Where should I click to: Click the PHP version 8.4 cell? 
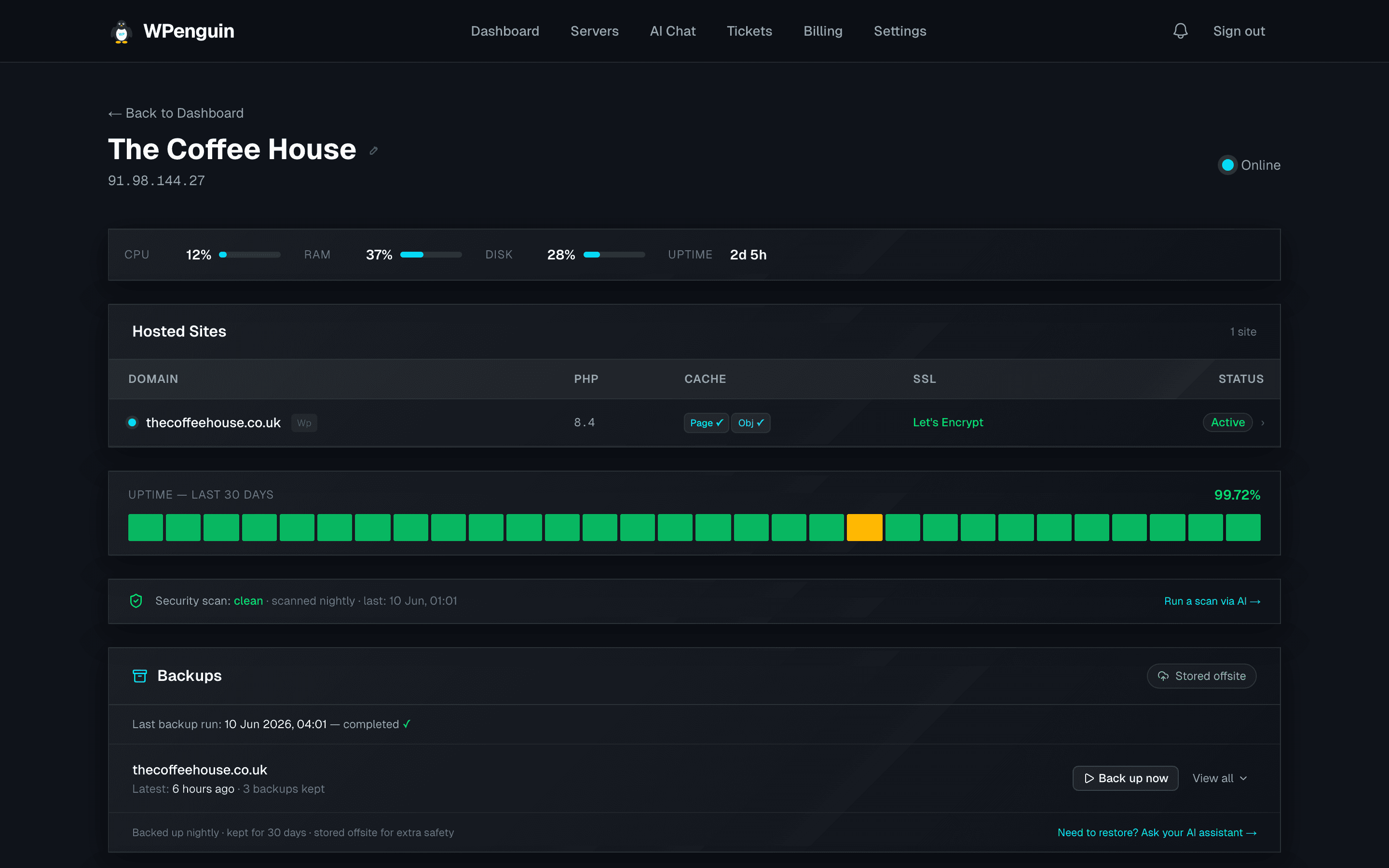pyautogui.click(x=585, y=422)
